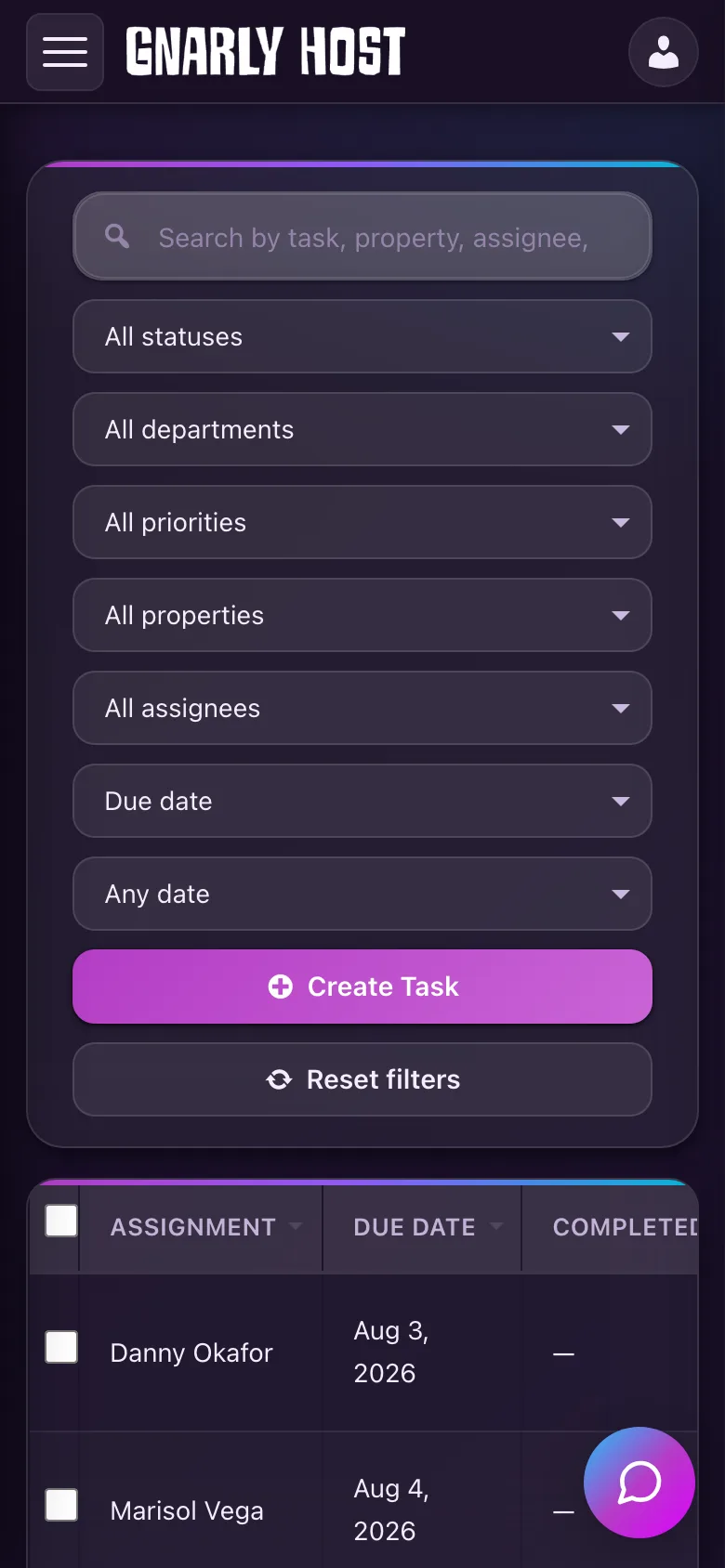Click the Reset filters button
725x1568 pixels.
362,1079
